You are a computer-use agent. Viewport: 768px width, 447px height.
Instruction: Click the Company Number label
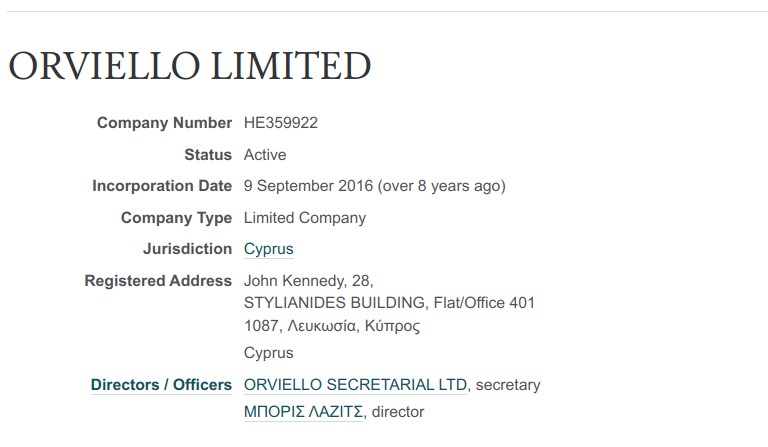click(164, 123)
